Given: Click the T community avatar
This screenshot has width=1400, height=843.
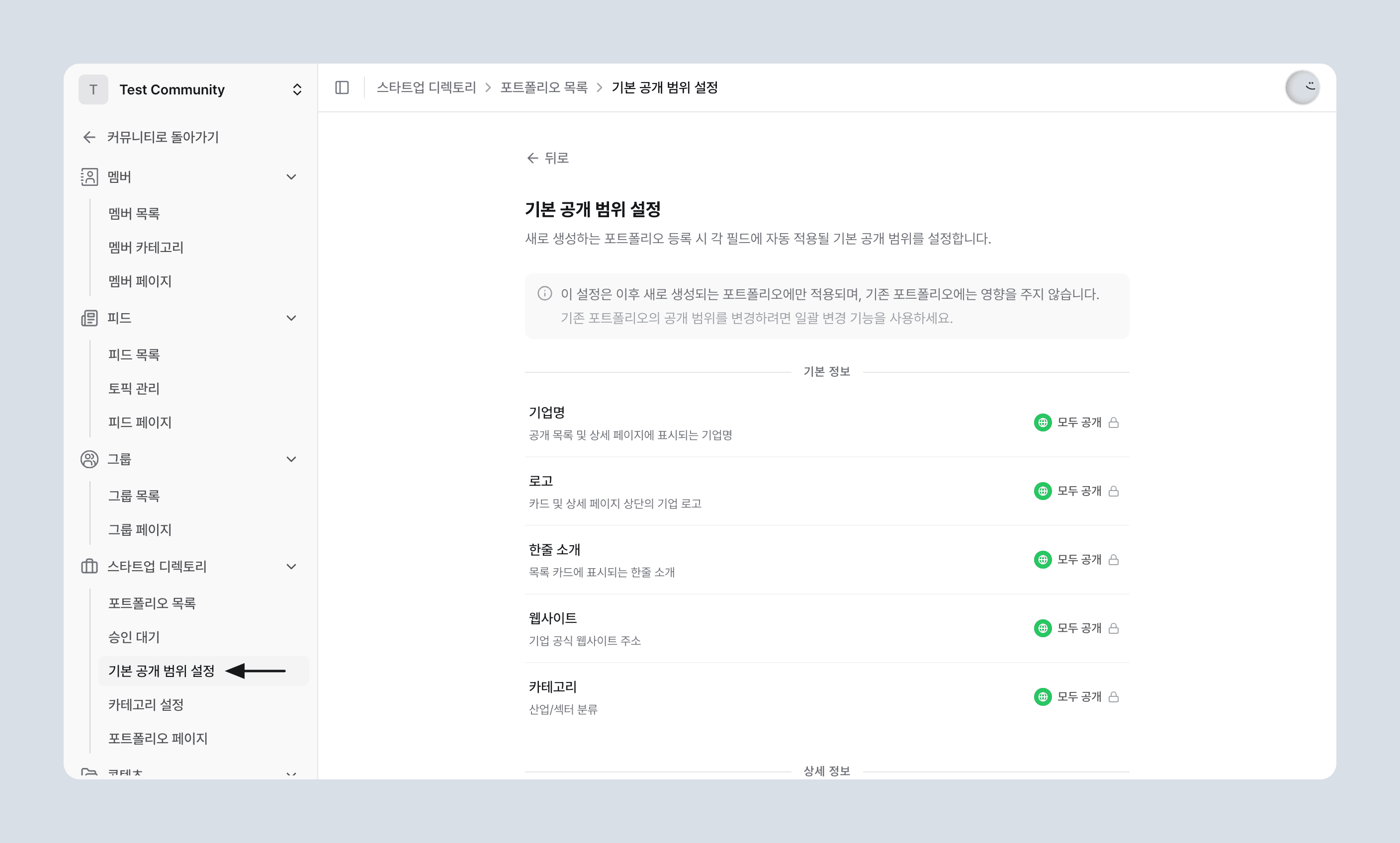Looking at the screenshot, I should coord(93,89).
